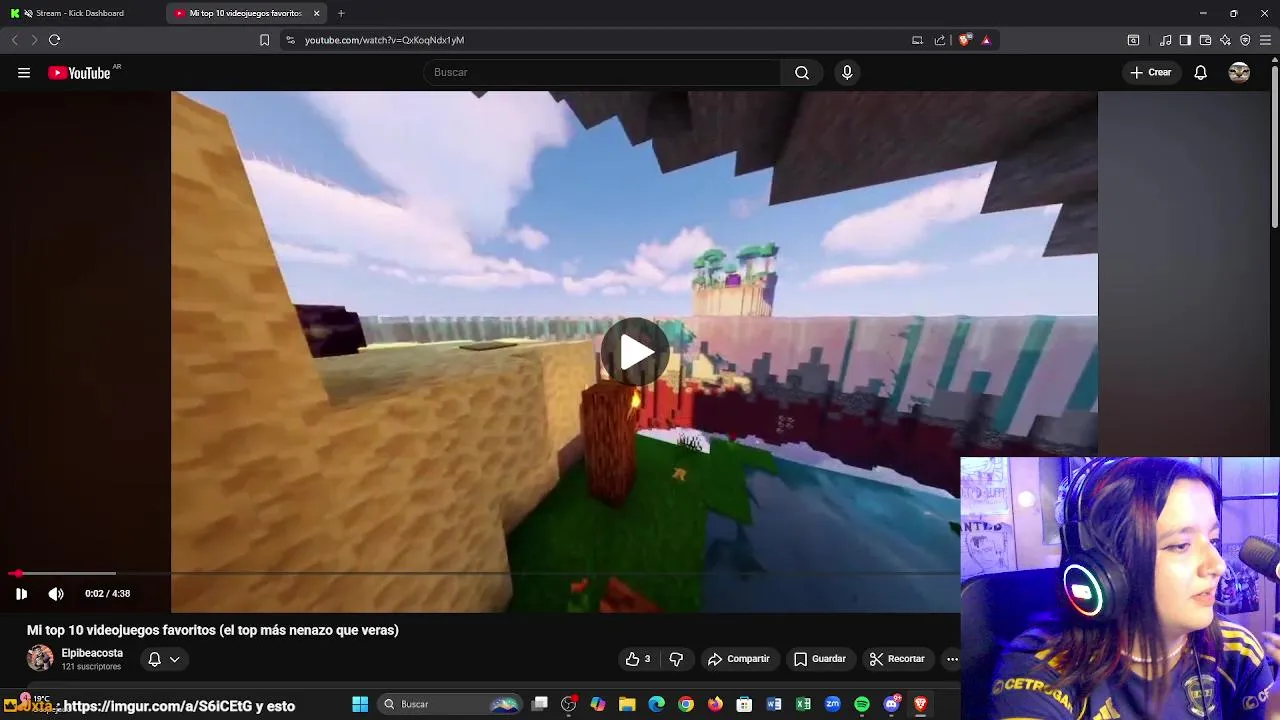Open the browser main menu
The image size is (1280, 720).
(x=1265, y=40)
